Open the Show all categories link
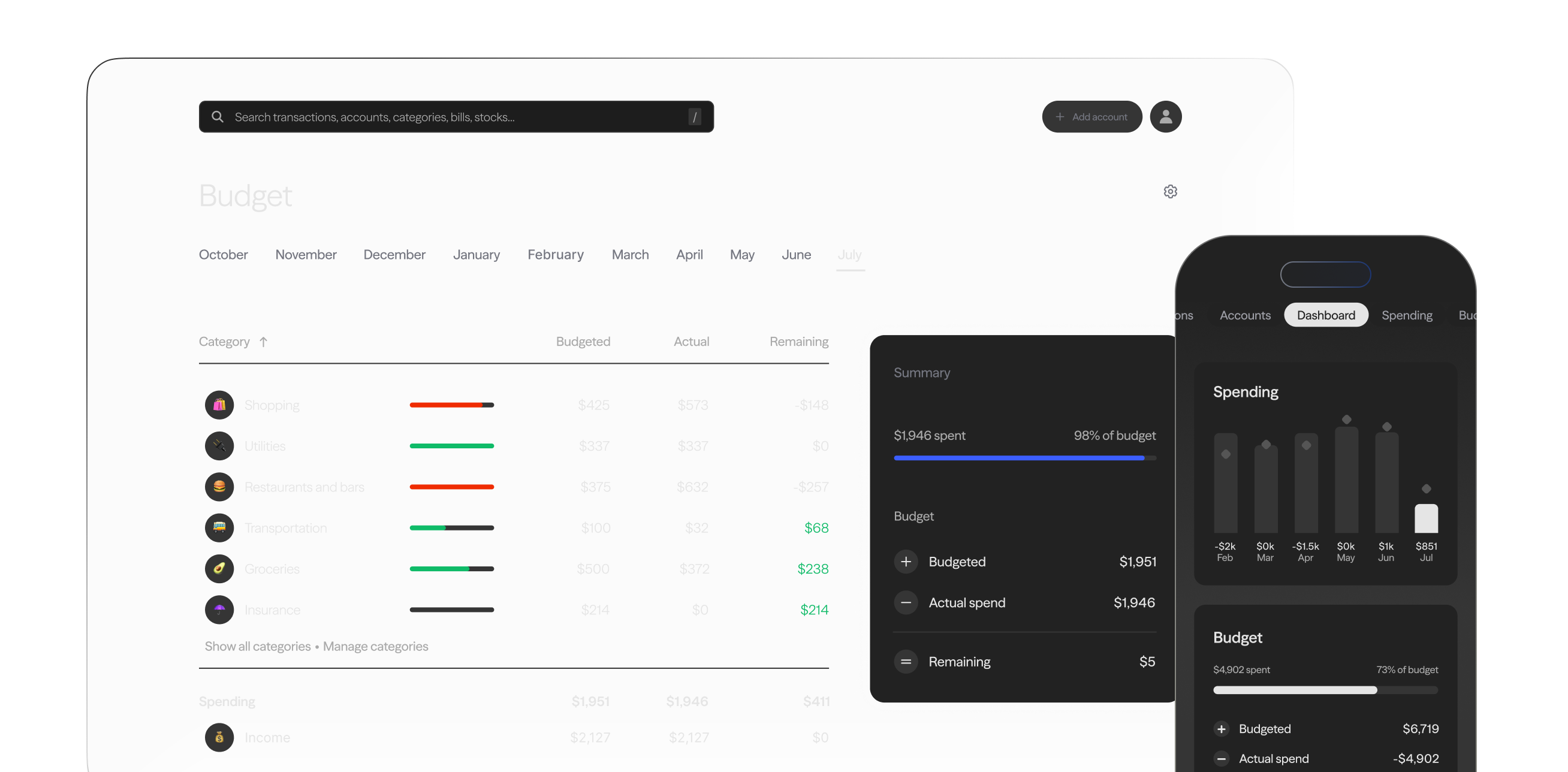 point(258,646)
